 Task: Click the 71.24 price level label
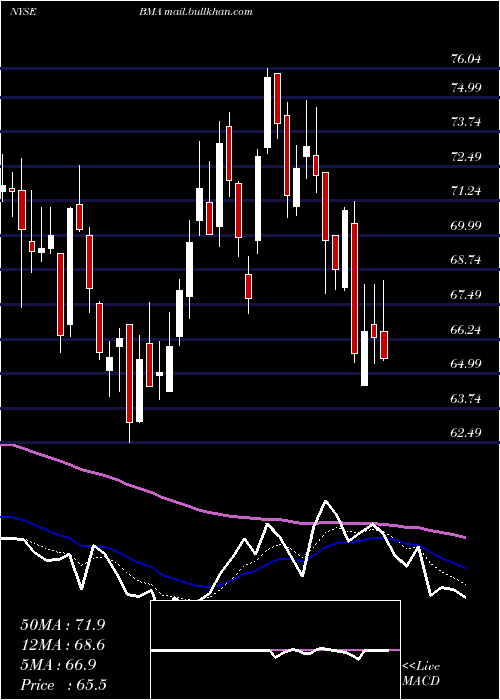[467, 191]
